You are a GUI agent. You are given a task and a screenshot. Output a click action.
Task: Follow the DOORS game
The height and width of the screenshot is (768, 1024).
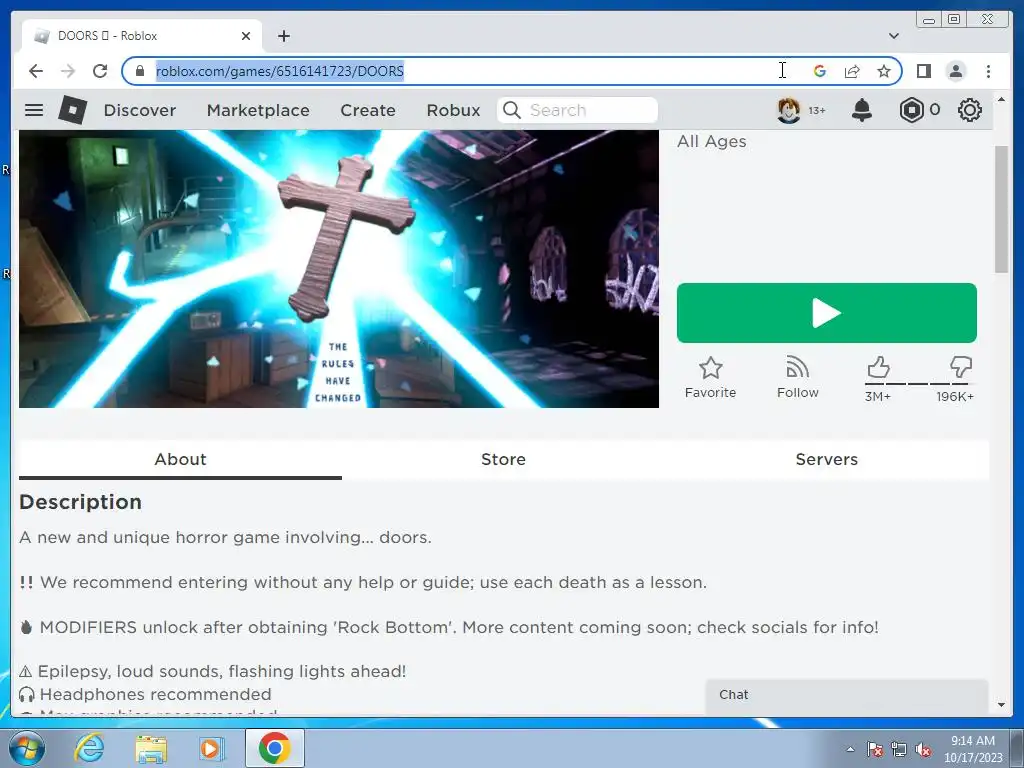(797, 377)
